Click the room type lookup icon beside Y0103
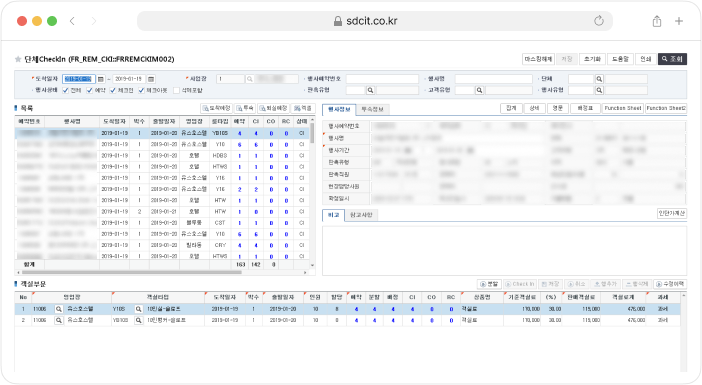 138,320
